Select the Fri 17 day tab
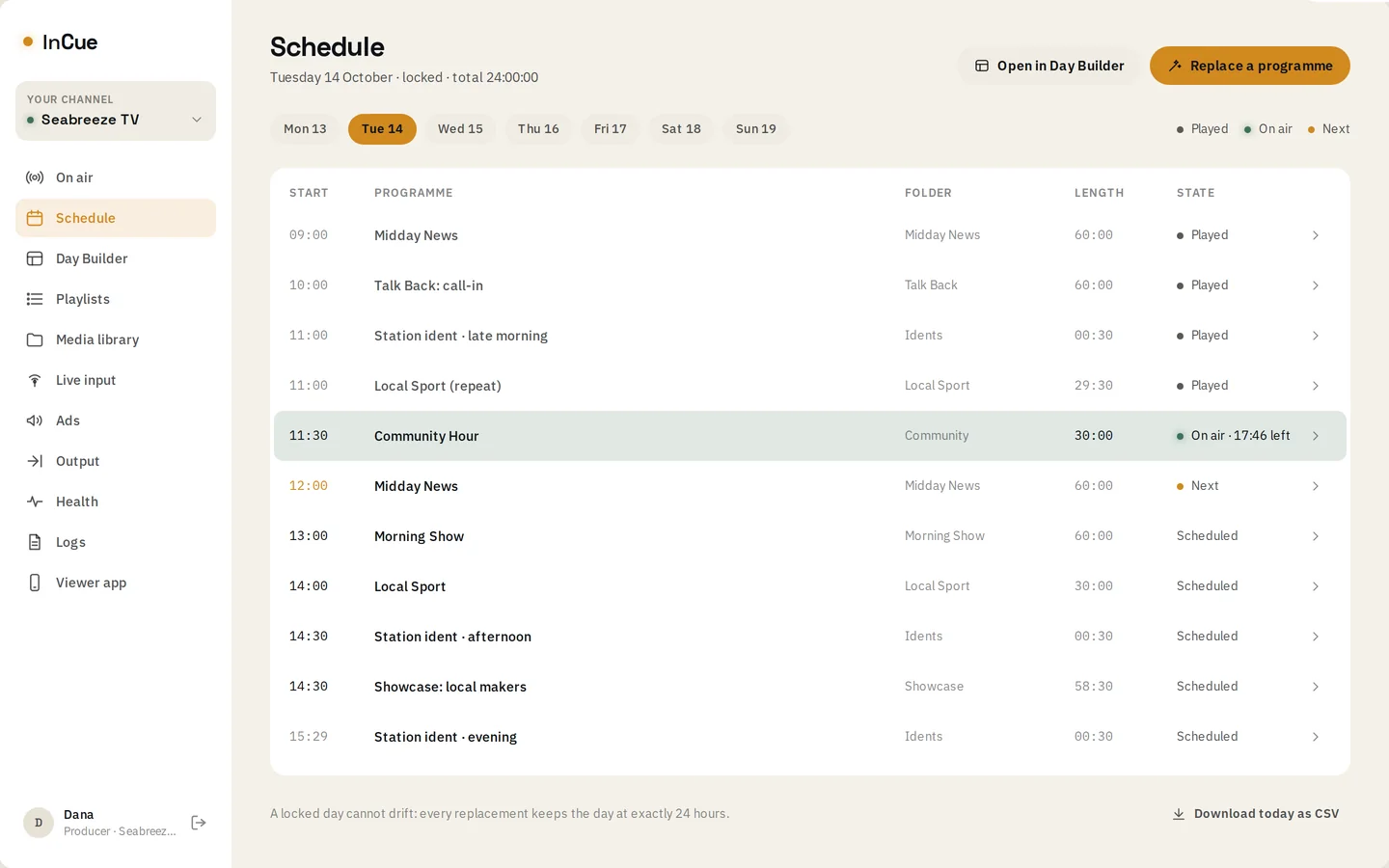 611,129
